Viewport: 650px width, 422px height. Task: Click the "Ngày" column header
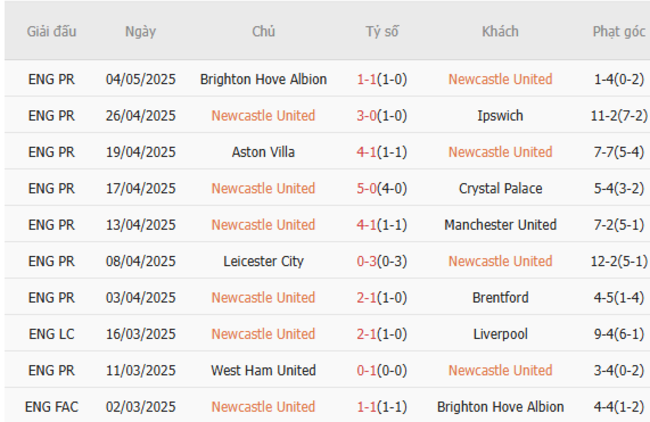tap(140, 31)
